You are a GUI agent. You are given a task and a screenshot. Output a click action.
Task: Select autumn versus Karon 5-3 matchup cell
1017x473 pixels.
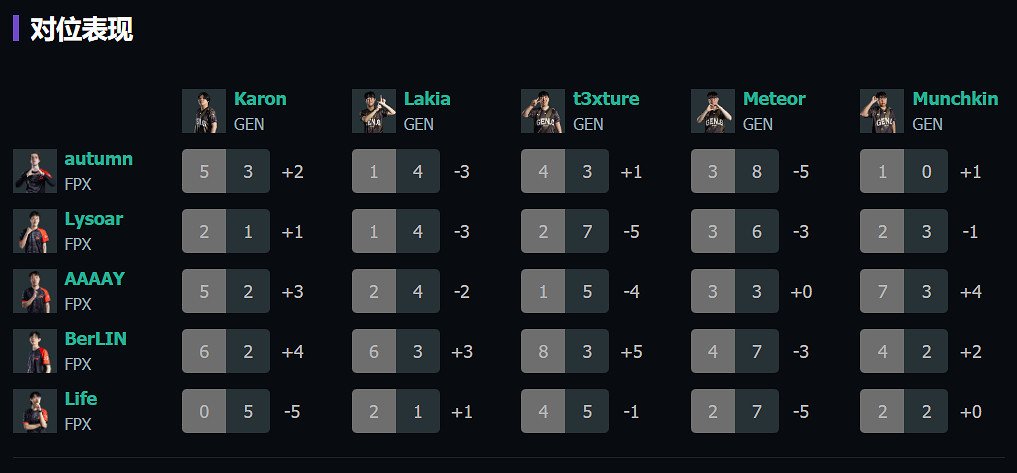(226, 171)
